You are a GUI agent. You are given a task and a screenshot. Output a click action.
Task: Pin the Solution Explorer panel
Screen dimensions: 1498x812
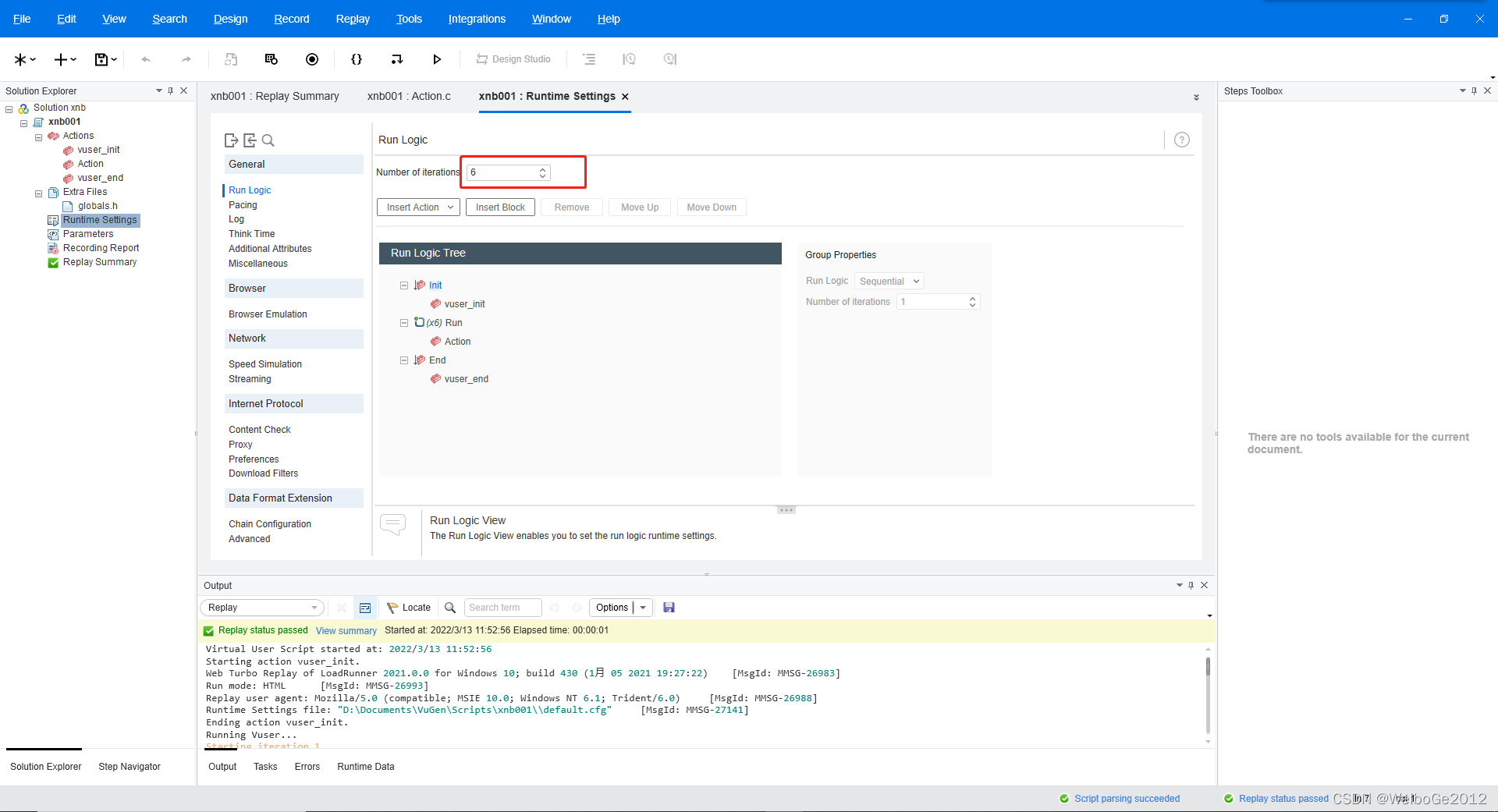(171, 91)
